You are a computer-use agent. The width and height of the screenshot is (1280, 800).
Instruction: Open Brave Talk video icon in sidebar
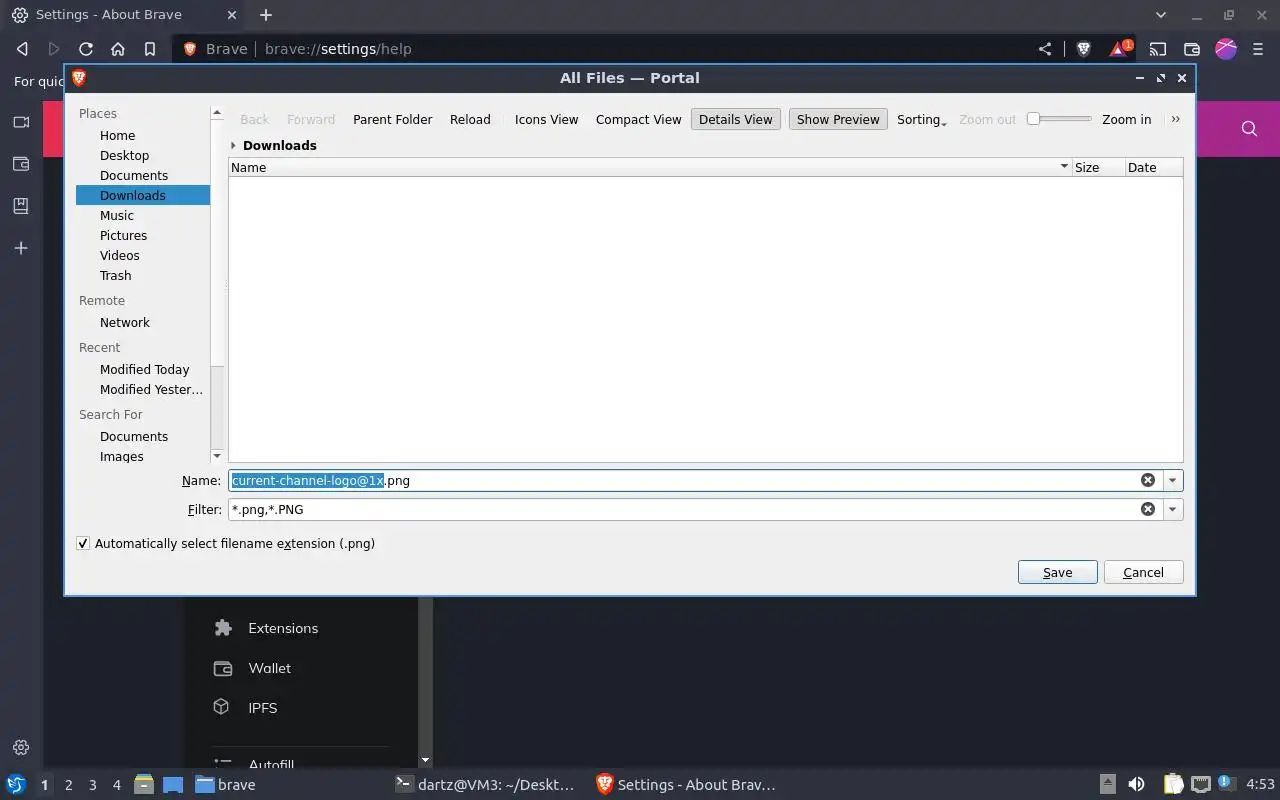coord(21,122)
